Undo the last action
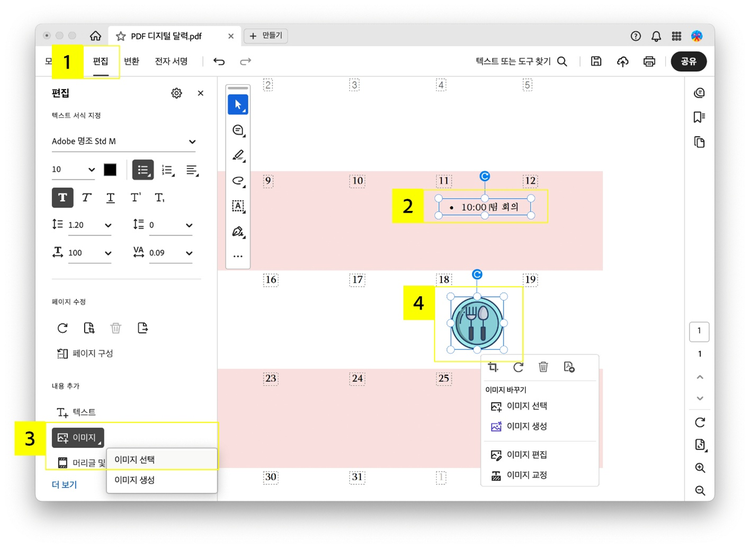 tap(219, 61)
